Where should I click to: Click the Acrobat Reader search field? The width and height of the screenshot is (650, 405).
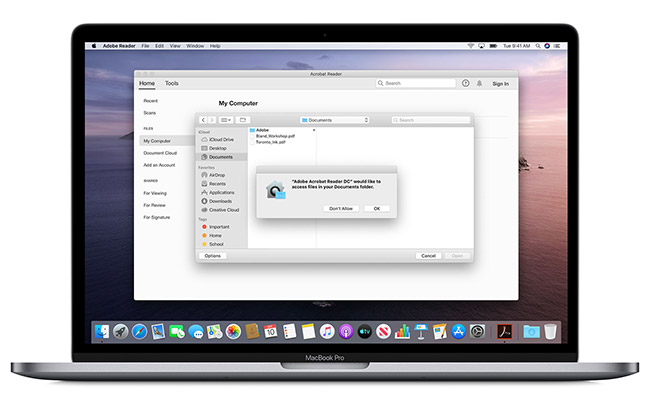pos(416,84)
